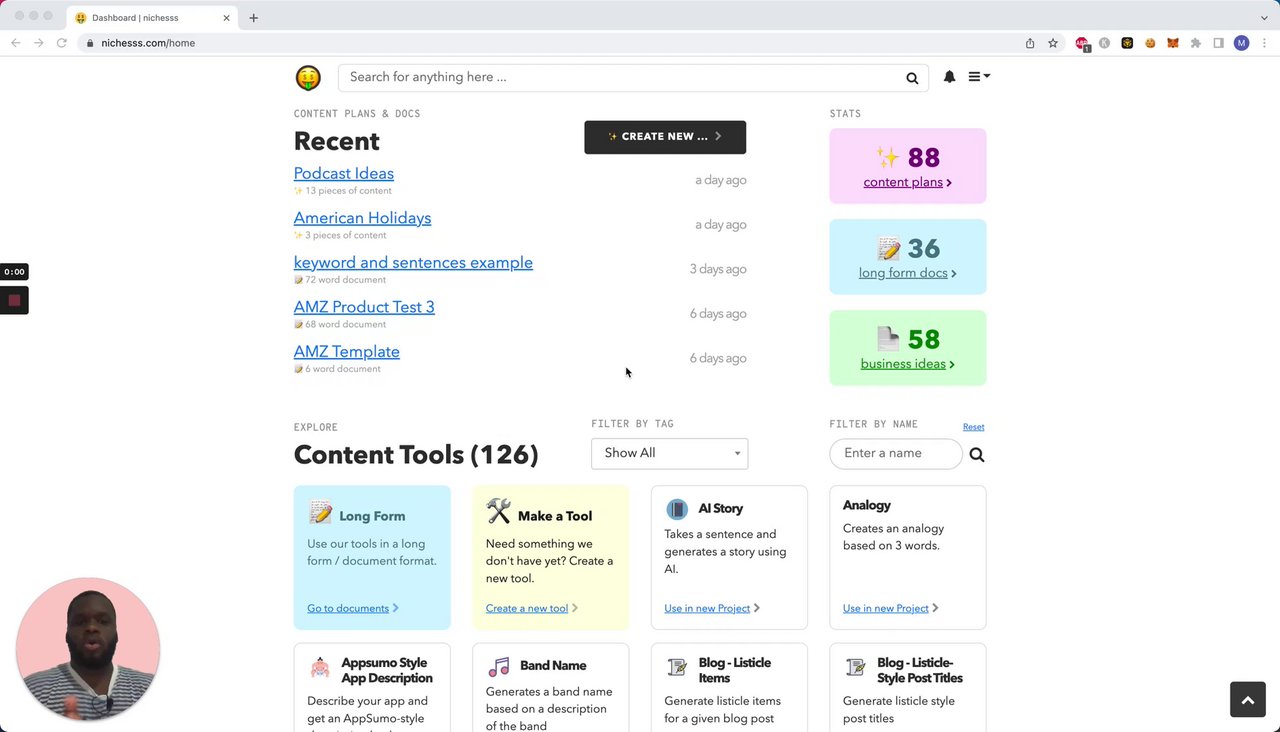The image size is (1280, 732).
Task: Click the AI Story book icon
Action: (677, 509)
